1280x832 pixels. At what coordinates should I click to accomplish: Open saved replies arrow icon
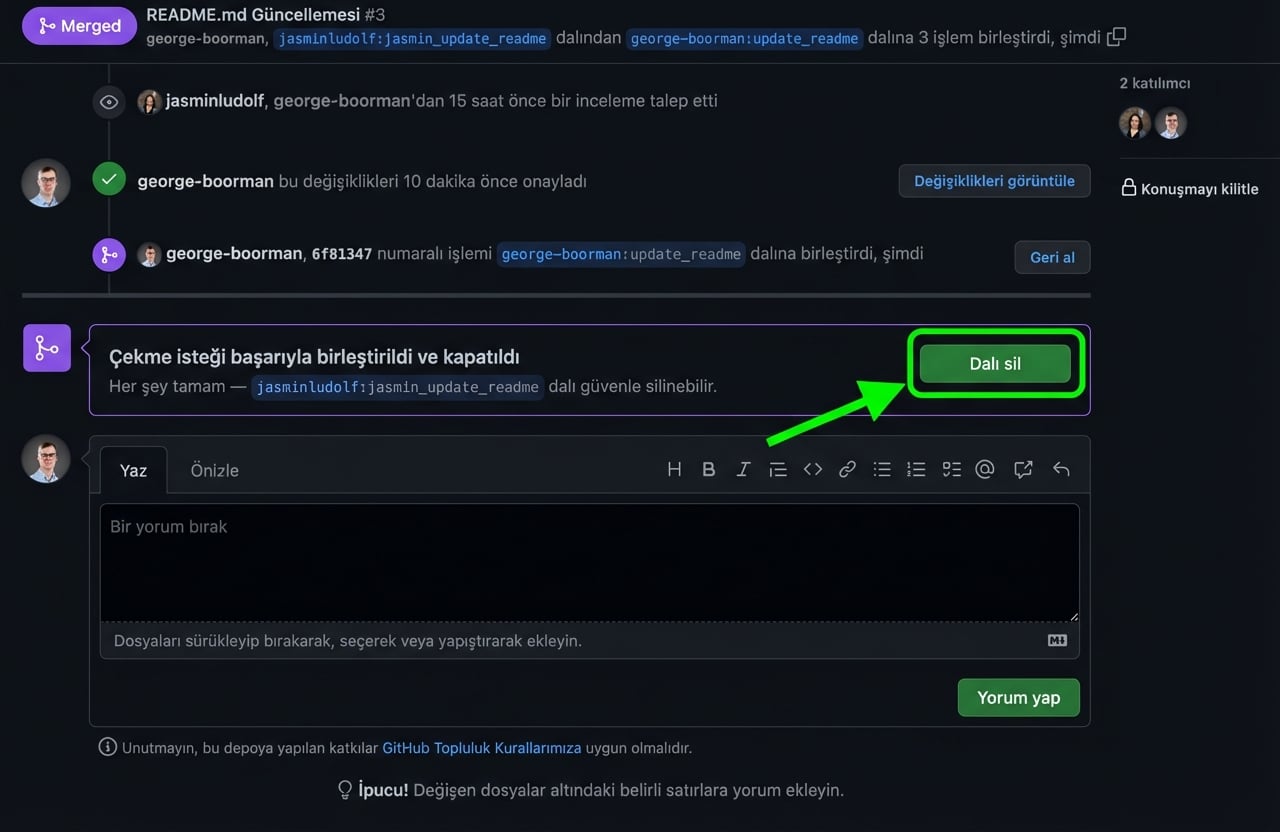click(1061, 469)
